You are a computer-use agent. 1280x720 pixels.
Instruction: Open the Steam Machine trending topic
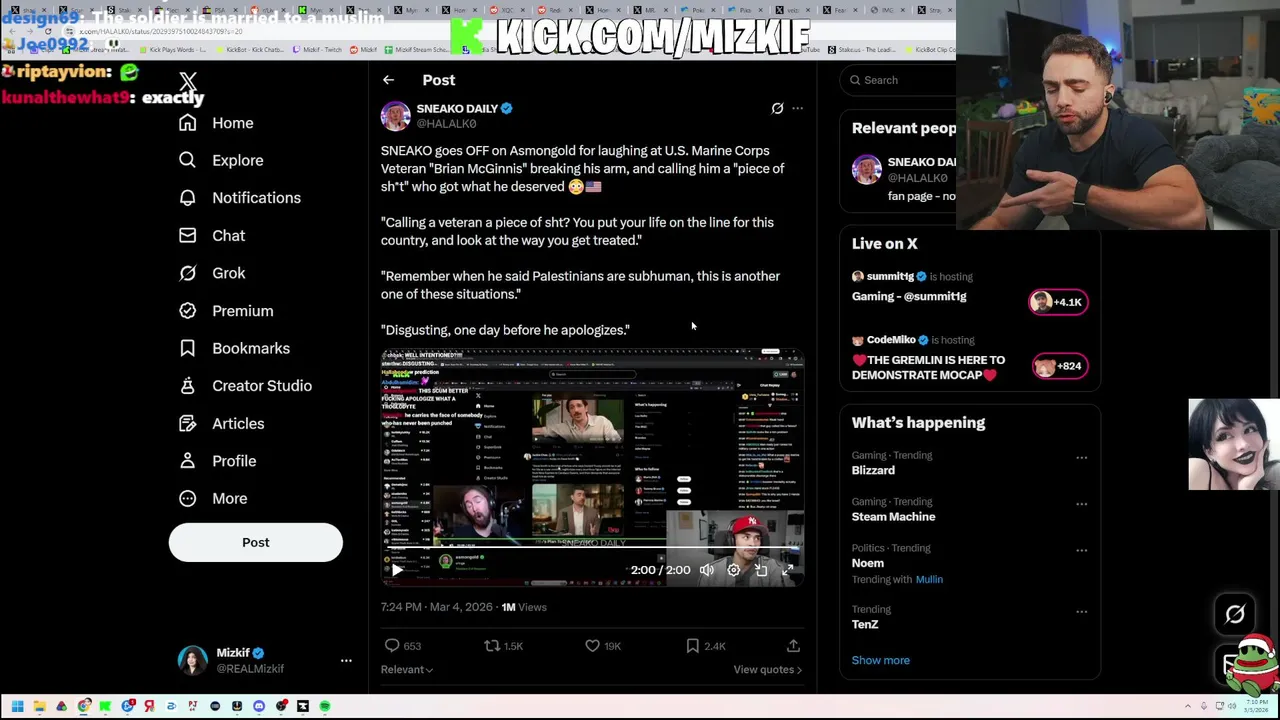(893, 517)
